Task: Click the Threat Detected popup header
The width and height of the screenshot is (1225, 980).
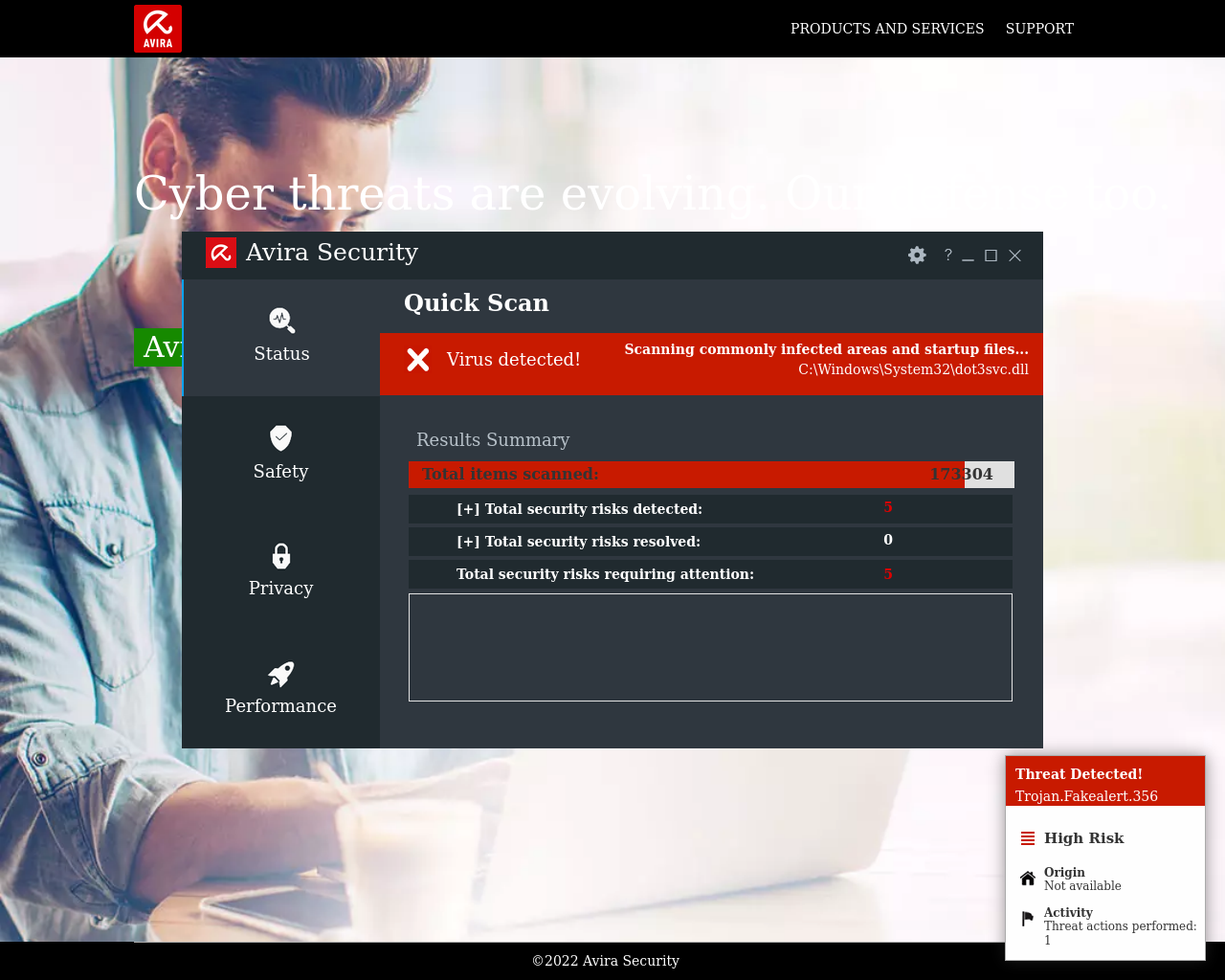Action: pyautogui.click(x=1104, y=781)
